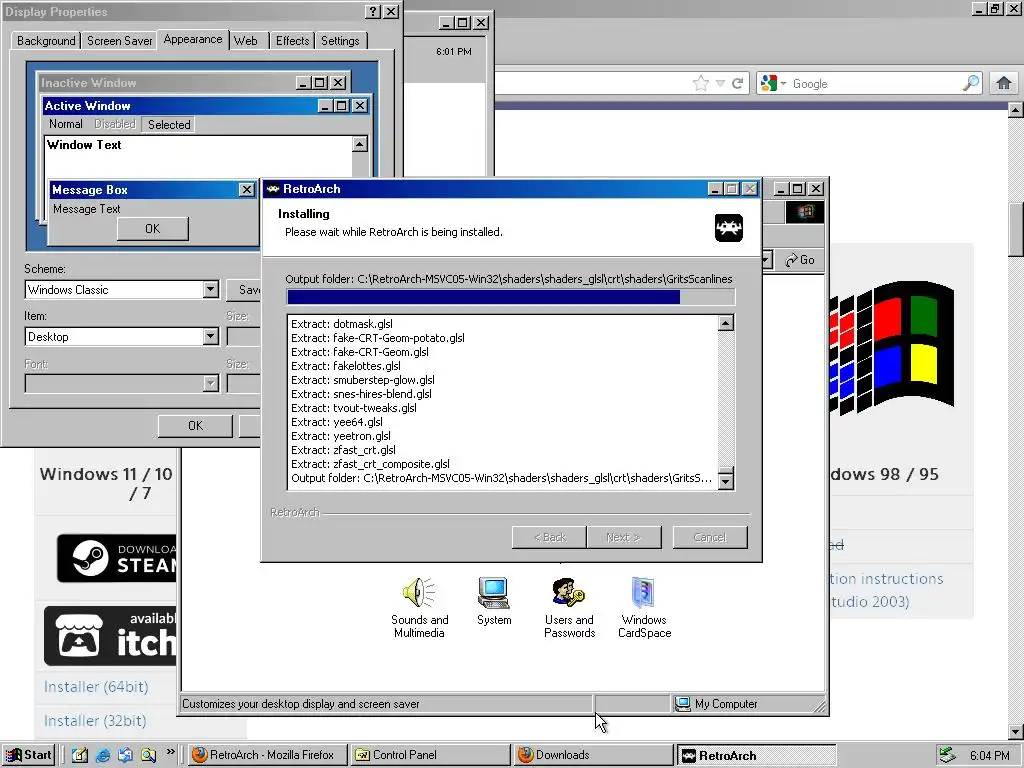Screen dimensions: 1024x768
Task: Click the address bar history dropdown arrow in Firefox
Action: coord(720,84)
